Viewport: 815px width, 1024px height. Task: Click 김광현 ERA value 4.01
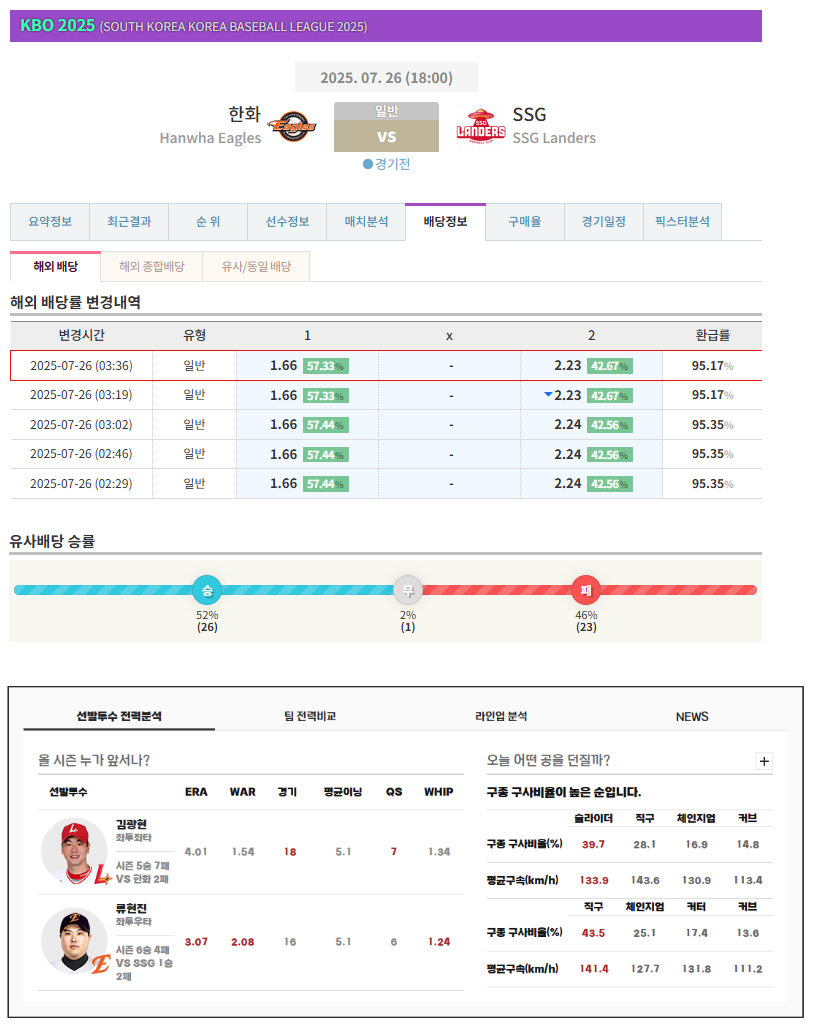(x=196, y=852)
